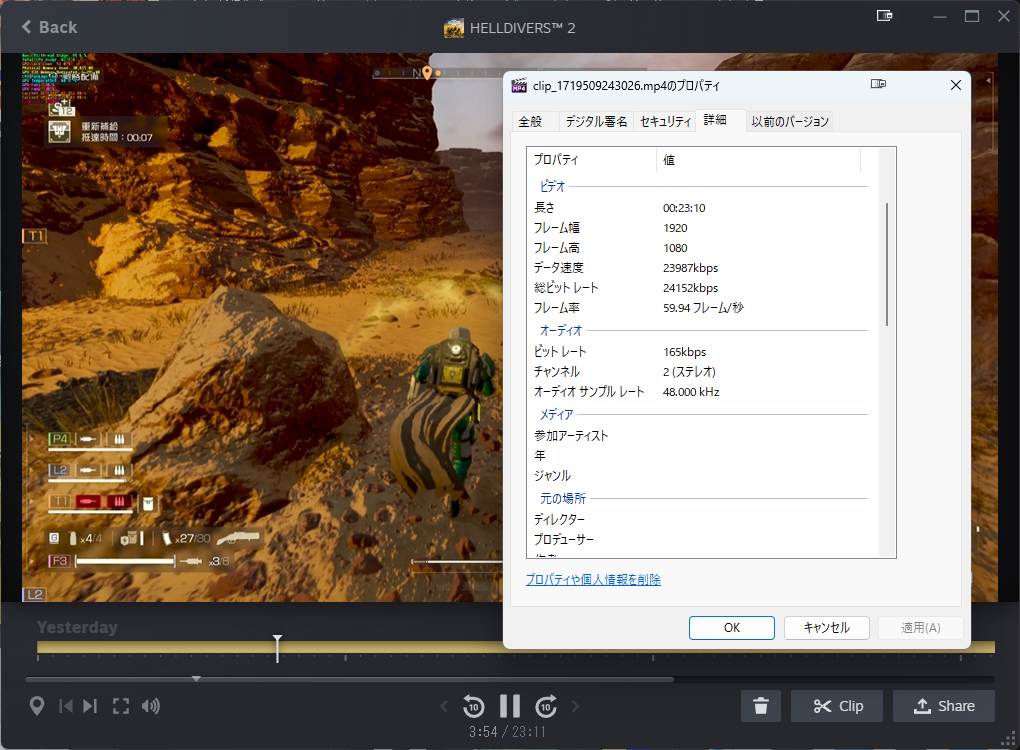Mute the volume speaker icon
Image resolution: width=1020 pixels, height=750 pixels.
click(151, 706)
